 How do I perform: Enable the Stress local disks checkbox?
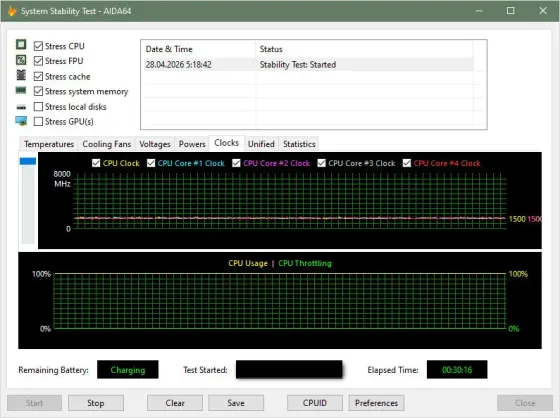pyautogui.click(x=38, y=107)
